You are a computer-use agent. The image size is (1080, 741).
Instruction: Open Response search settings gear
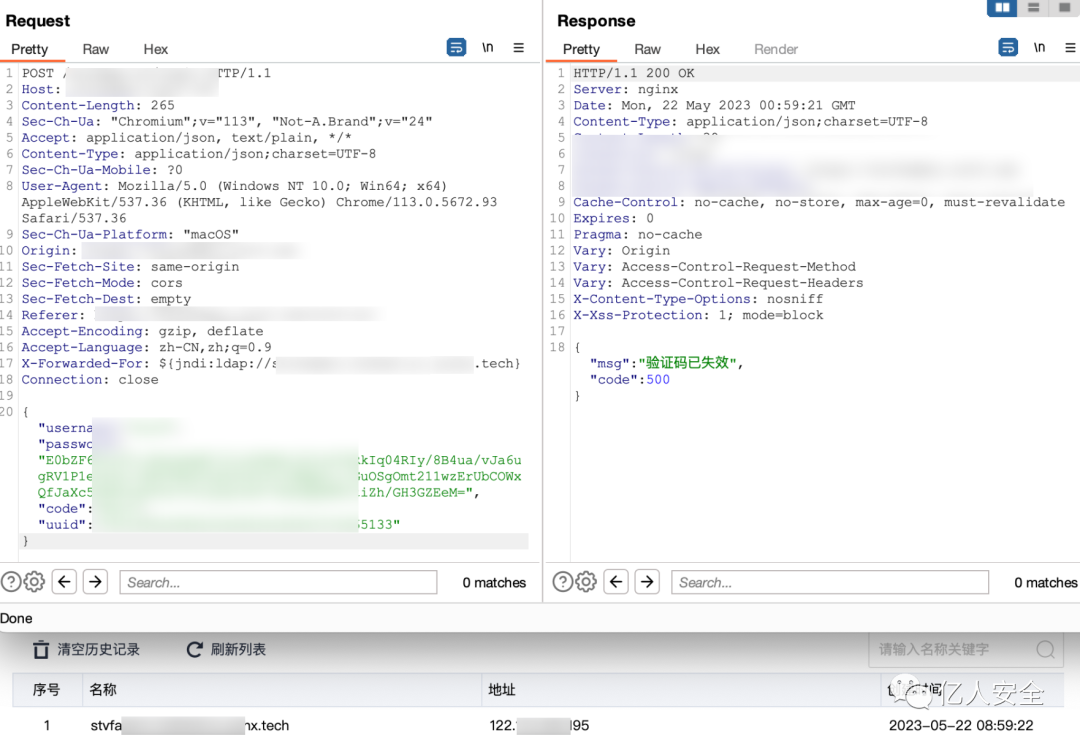click(585, 582)
